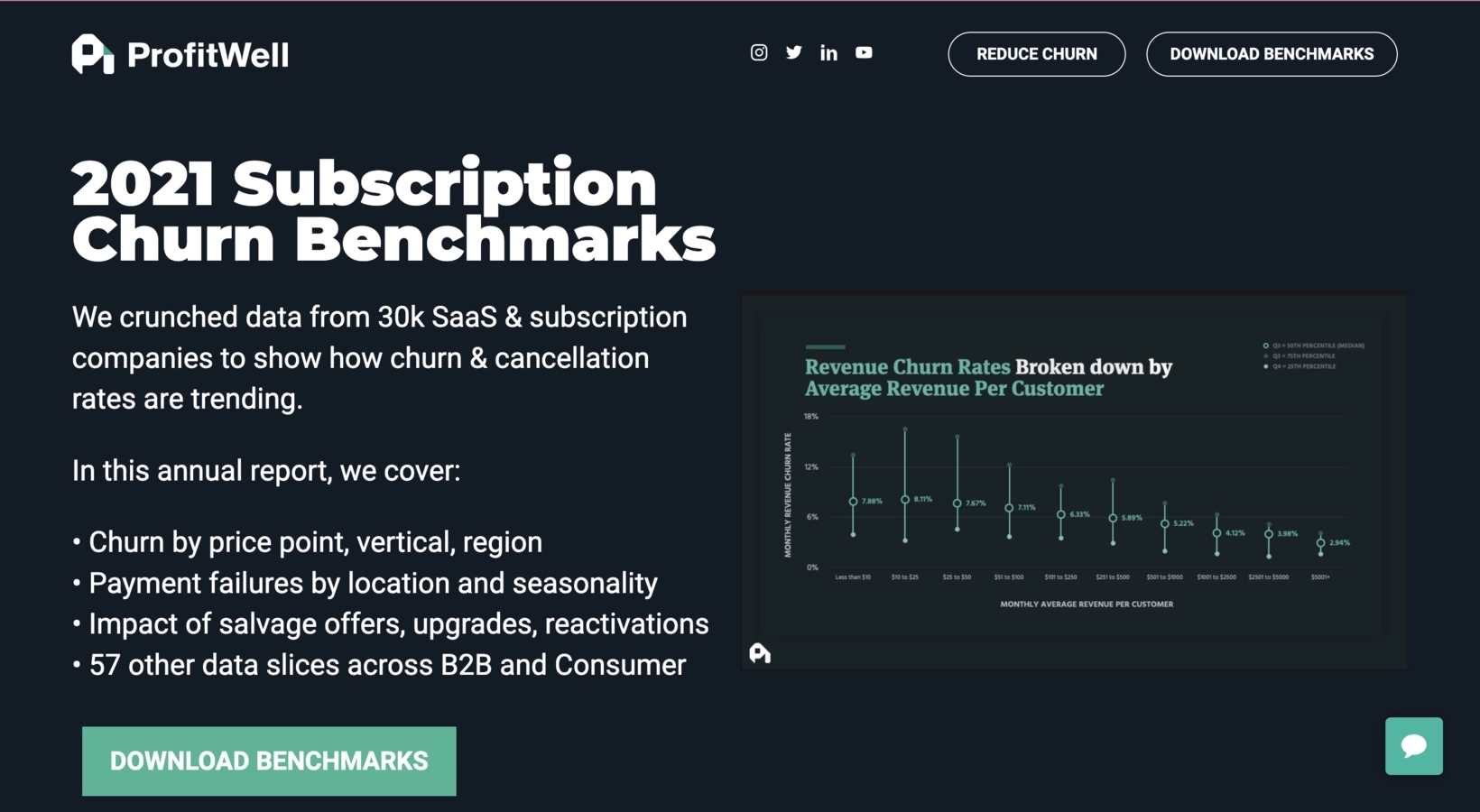The height and width of the screenshot is (812, 1480).
Task: Open the Twitter profile icon
Action: [794, 53]
